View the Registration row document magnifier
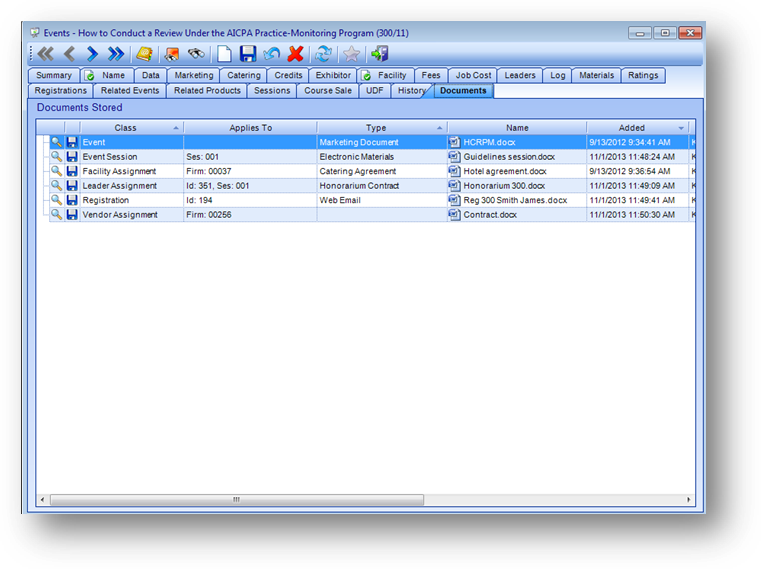Image resolution: width=761 pixels, height=569 pixels. click(56, 200)
